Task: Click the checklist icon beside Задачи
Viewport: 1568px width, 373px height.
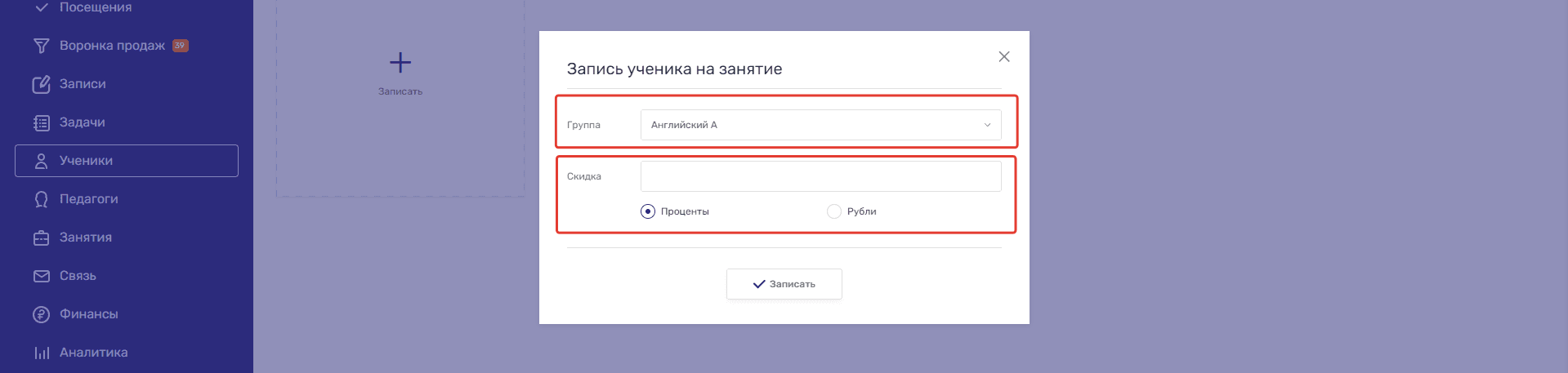Action: pos(41,122)
